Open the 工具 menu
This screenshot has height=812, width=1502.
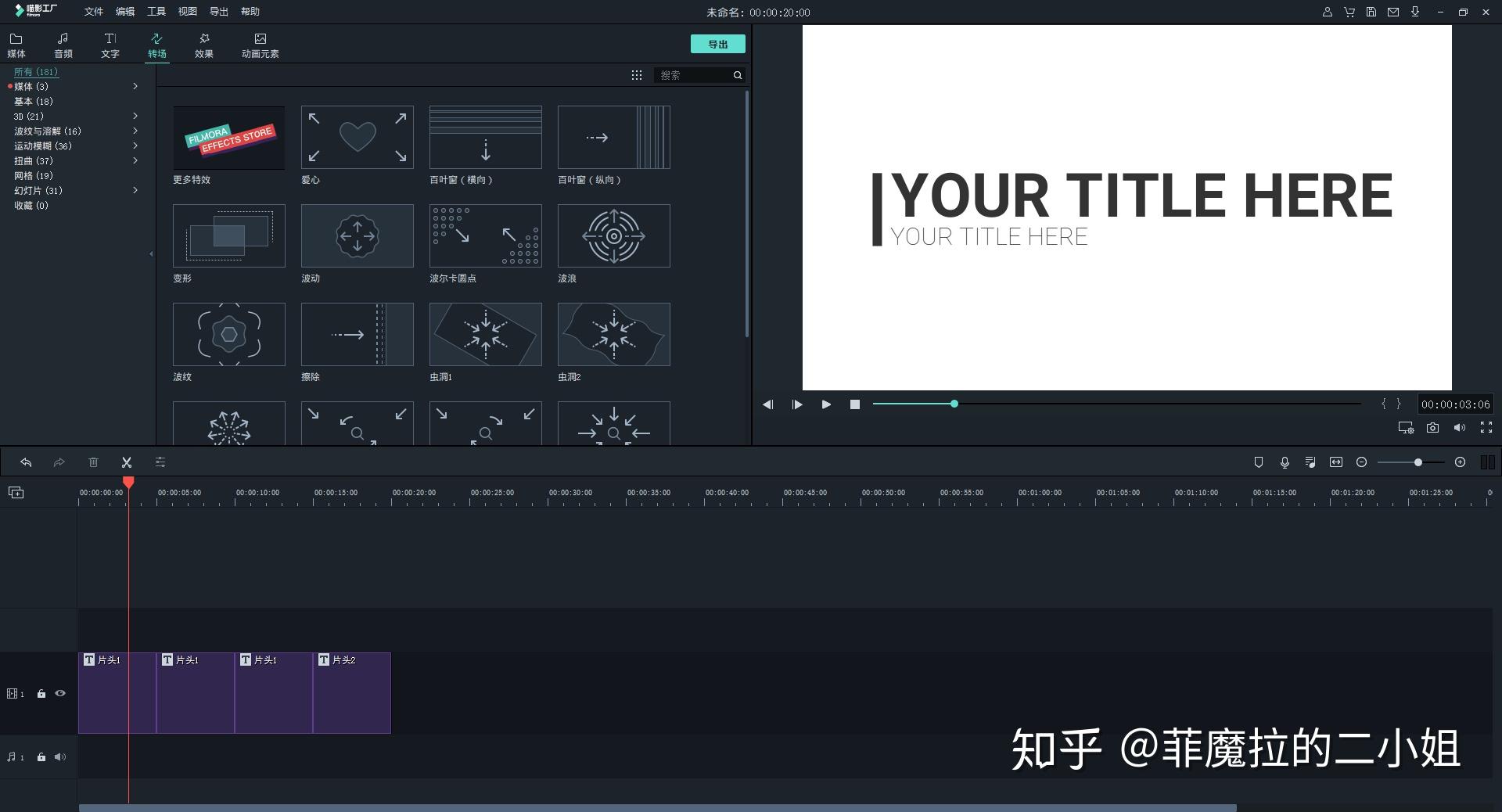click(156, 12)
